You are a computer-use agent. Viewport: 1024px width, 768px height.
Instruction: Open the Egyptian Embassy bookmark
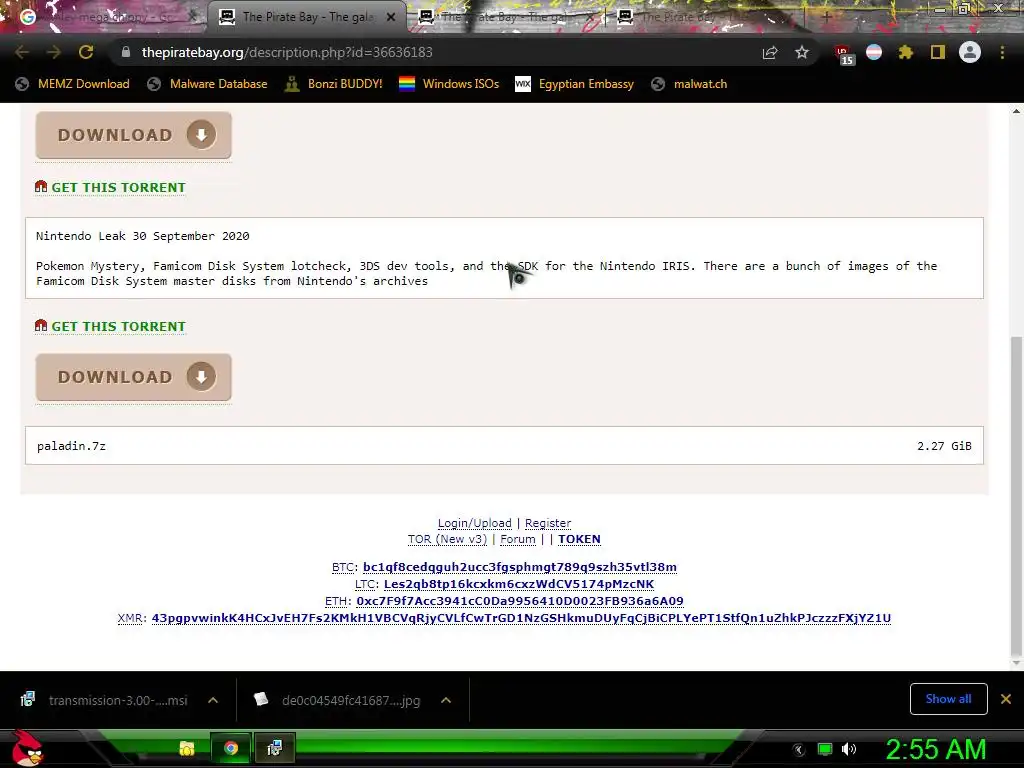[574, 84]
